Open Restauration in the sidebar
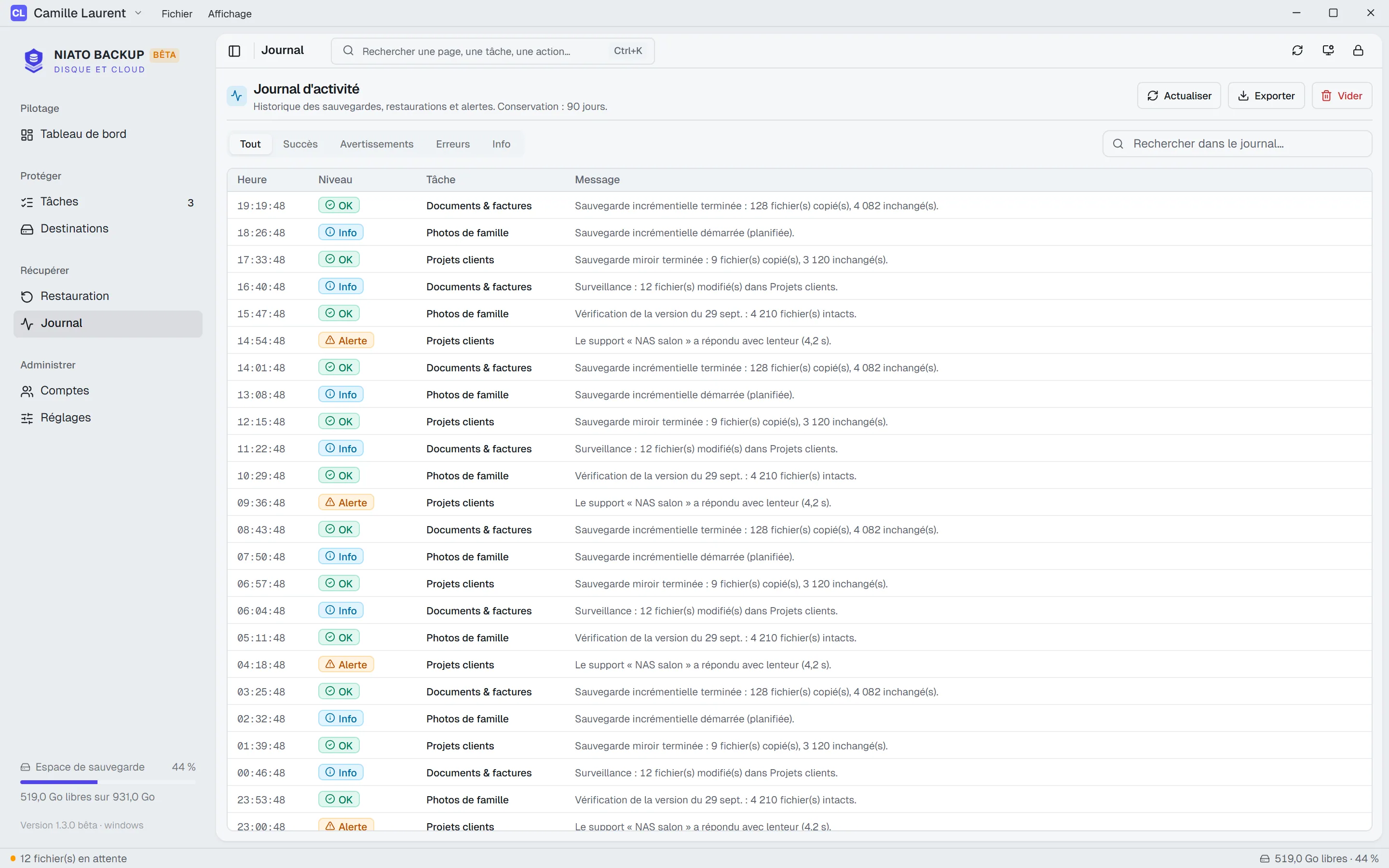 point(108,296)
